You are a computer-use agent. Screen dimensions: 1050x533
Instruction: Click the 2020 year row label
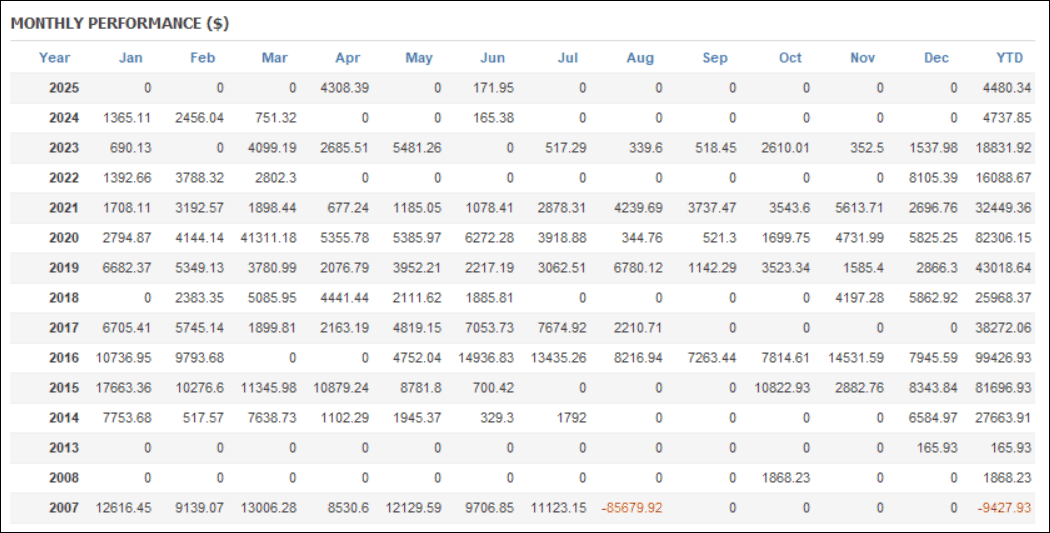63,238
